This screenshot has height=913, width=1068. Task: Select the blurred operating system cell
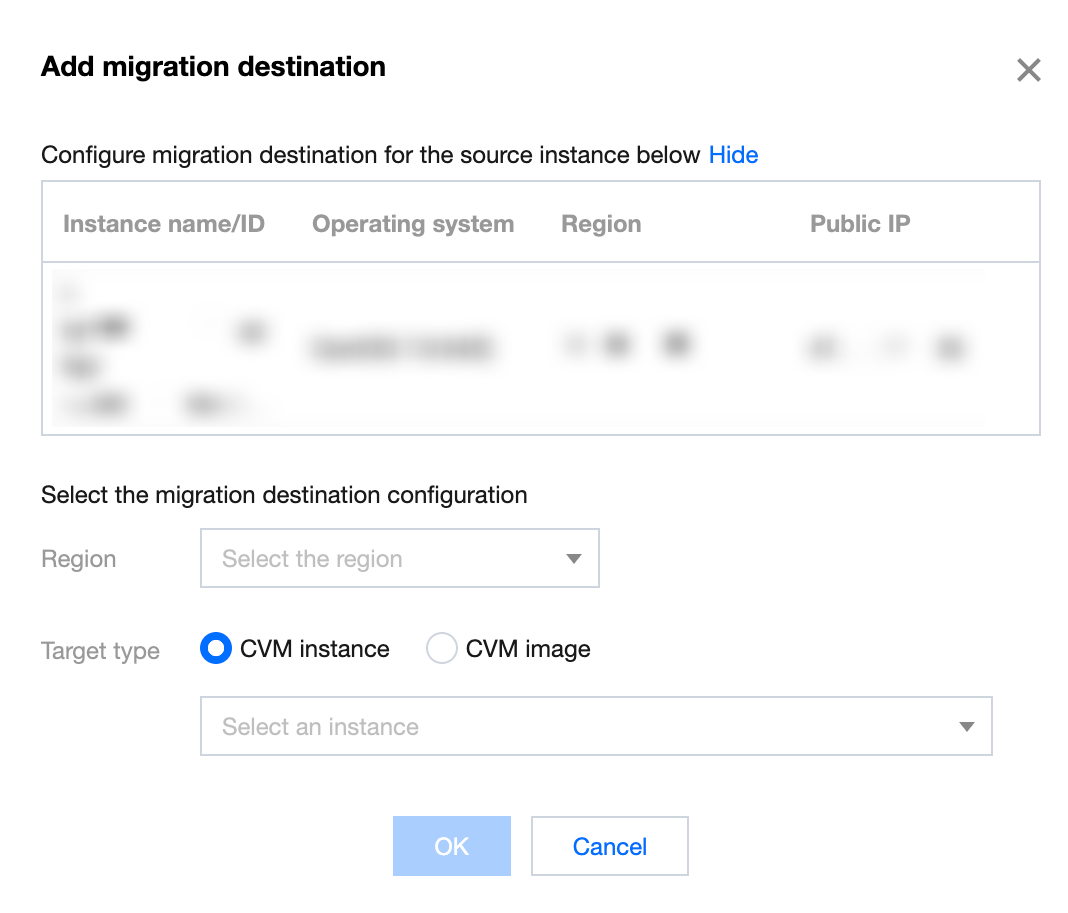(x=402, y=348)
